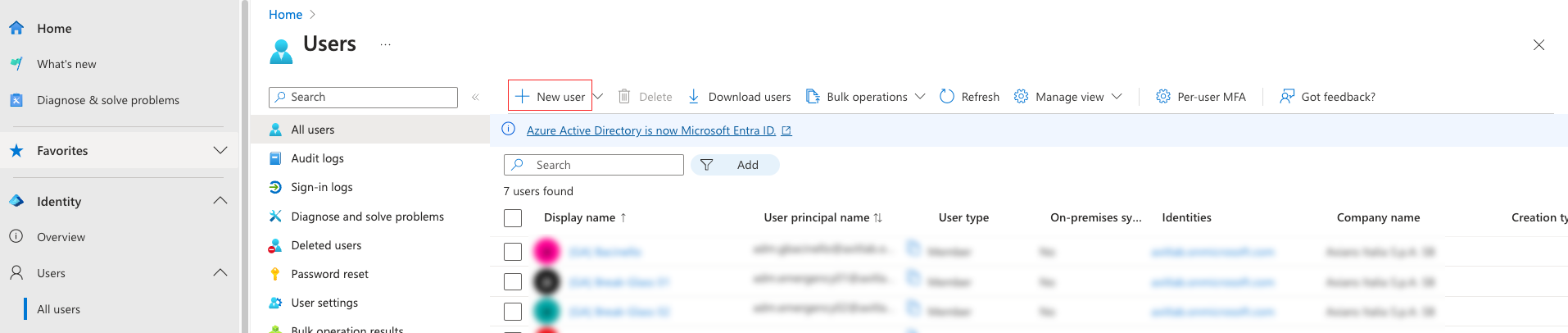Viewport: 1568px width, 333px height.
Task: Open the Got feedback option
Action: [x=1328, y=97]
